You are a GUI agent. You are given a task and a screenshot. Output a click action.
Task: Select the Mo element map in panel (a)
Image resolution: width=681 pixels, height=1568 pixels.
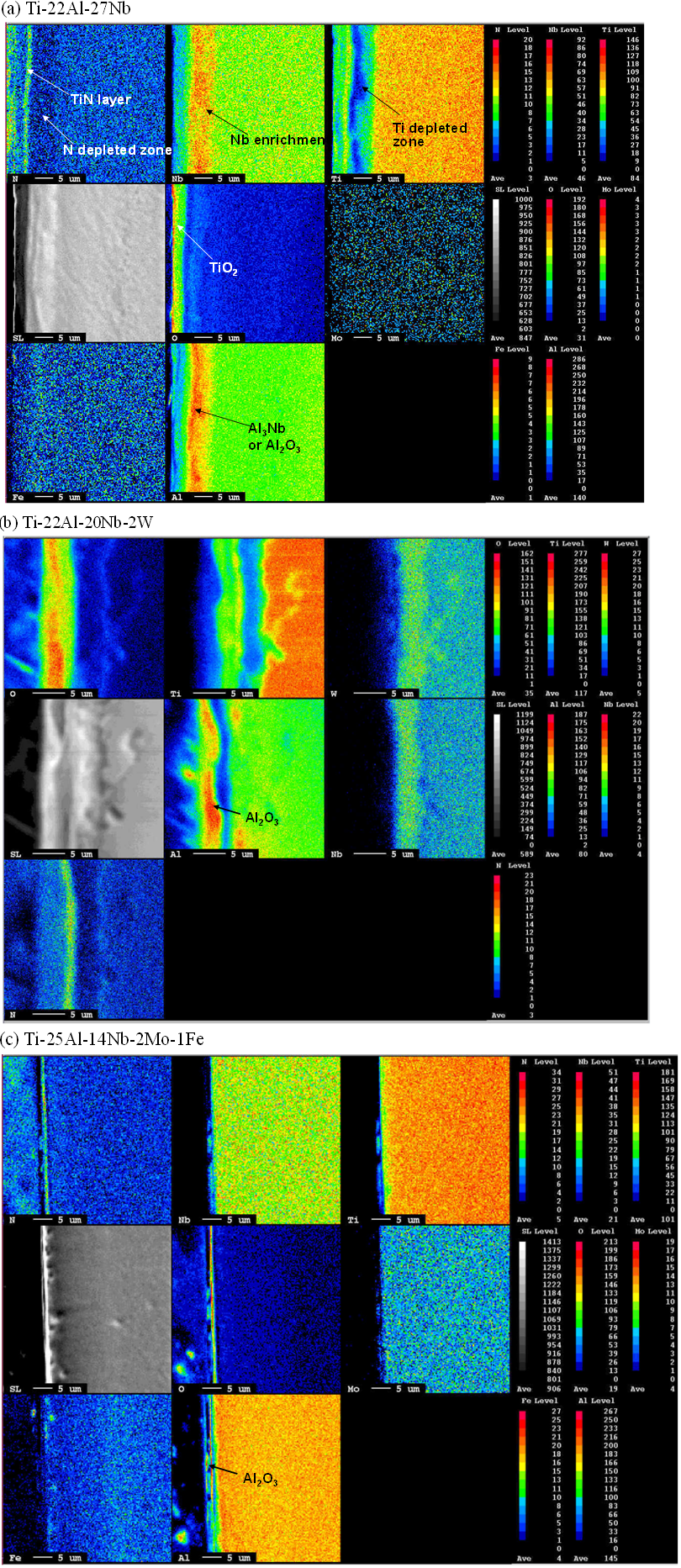point(408,262)
